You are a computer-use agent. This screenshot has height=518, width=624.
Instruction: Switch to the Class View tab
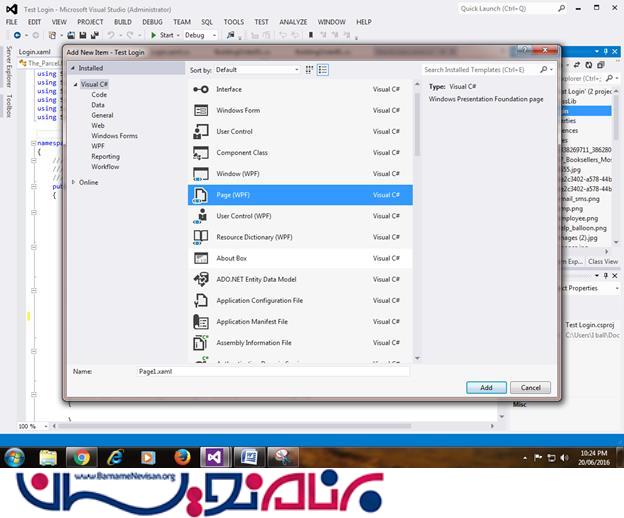tap(603, 261)
